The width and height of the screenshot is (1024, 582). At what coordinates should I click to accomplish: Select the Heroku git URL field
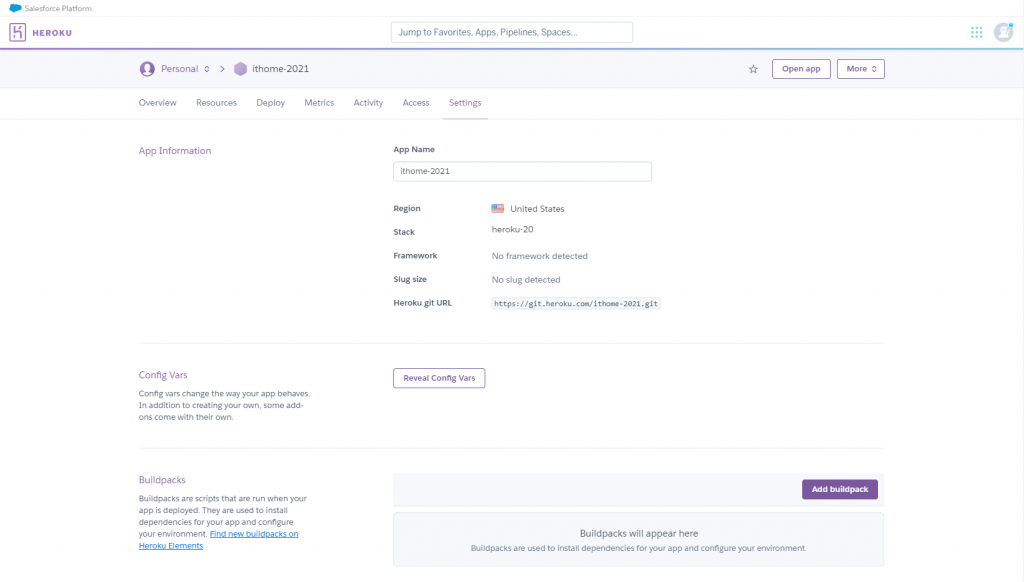pos(575,304)
